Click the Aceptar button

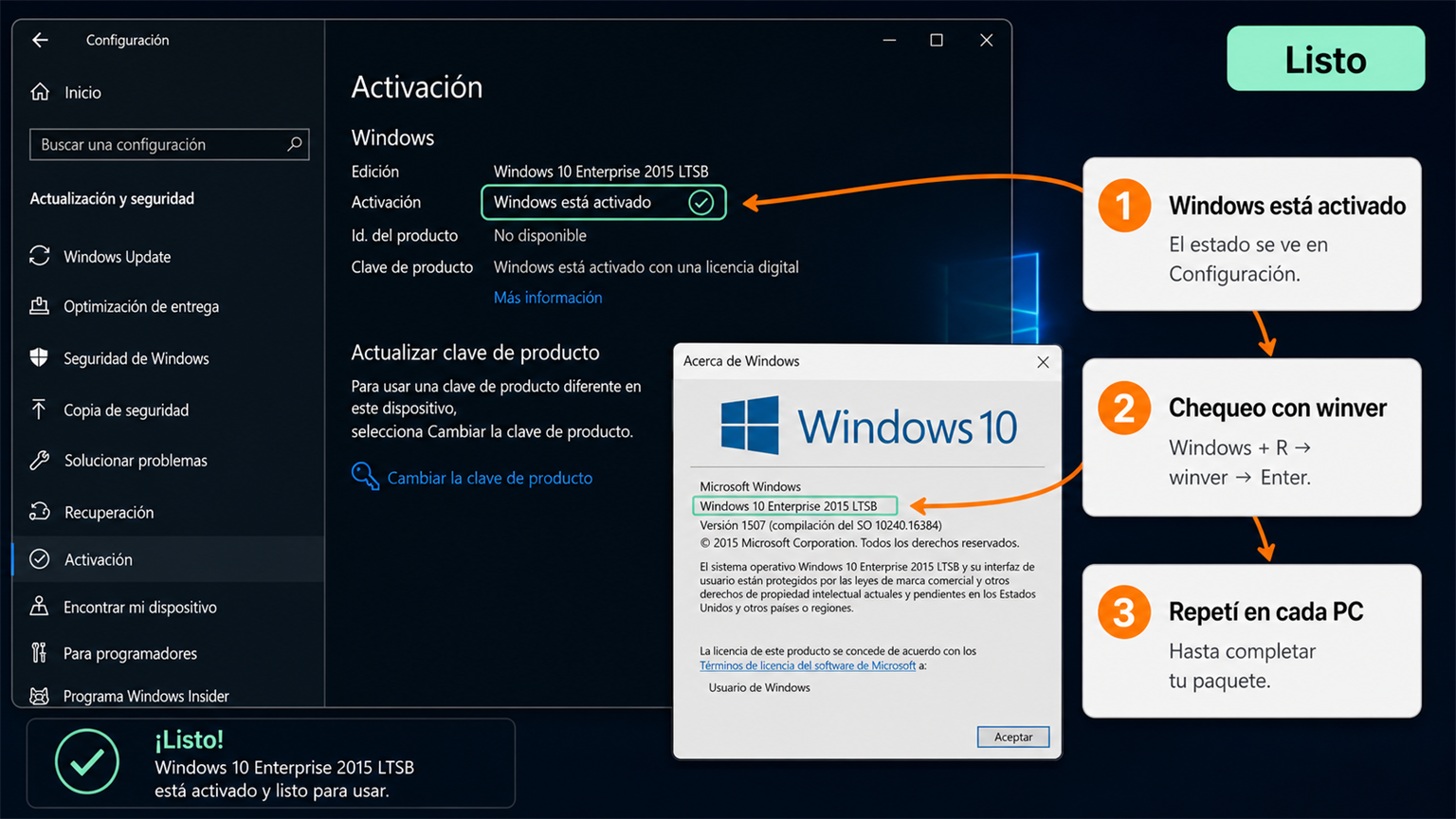(x=1013, y=737)
